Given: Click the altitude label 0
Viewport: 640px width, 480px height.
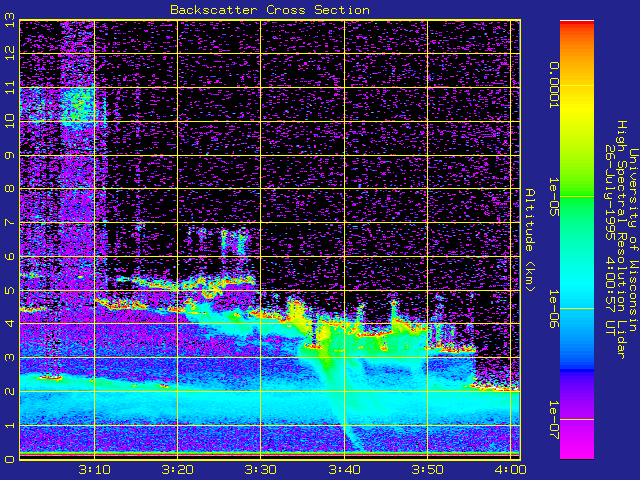Looking at the screenshot, I should pos(9,459).
